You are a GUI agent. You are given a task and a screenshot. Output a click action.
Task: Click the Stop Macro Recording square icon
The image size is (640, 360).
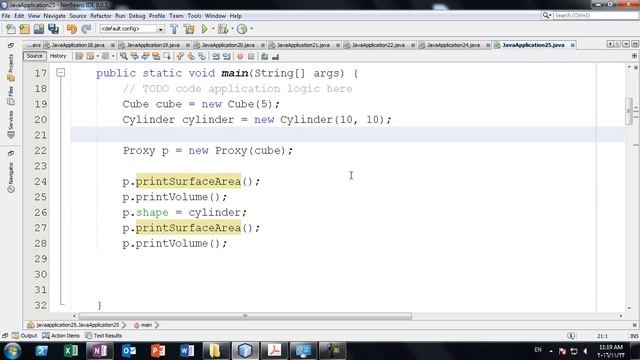[x=251, y=56]
